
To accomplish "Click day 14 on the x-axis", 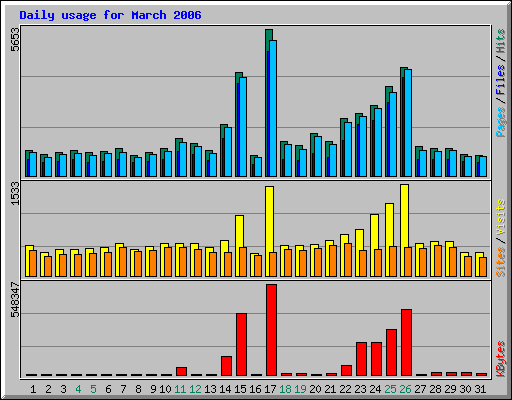I will (225, 389).
